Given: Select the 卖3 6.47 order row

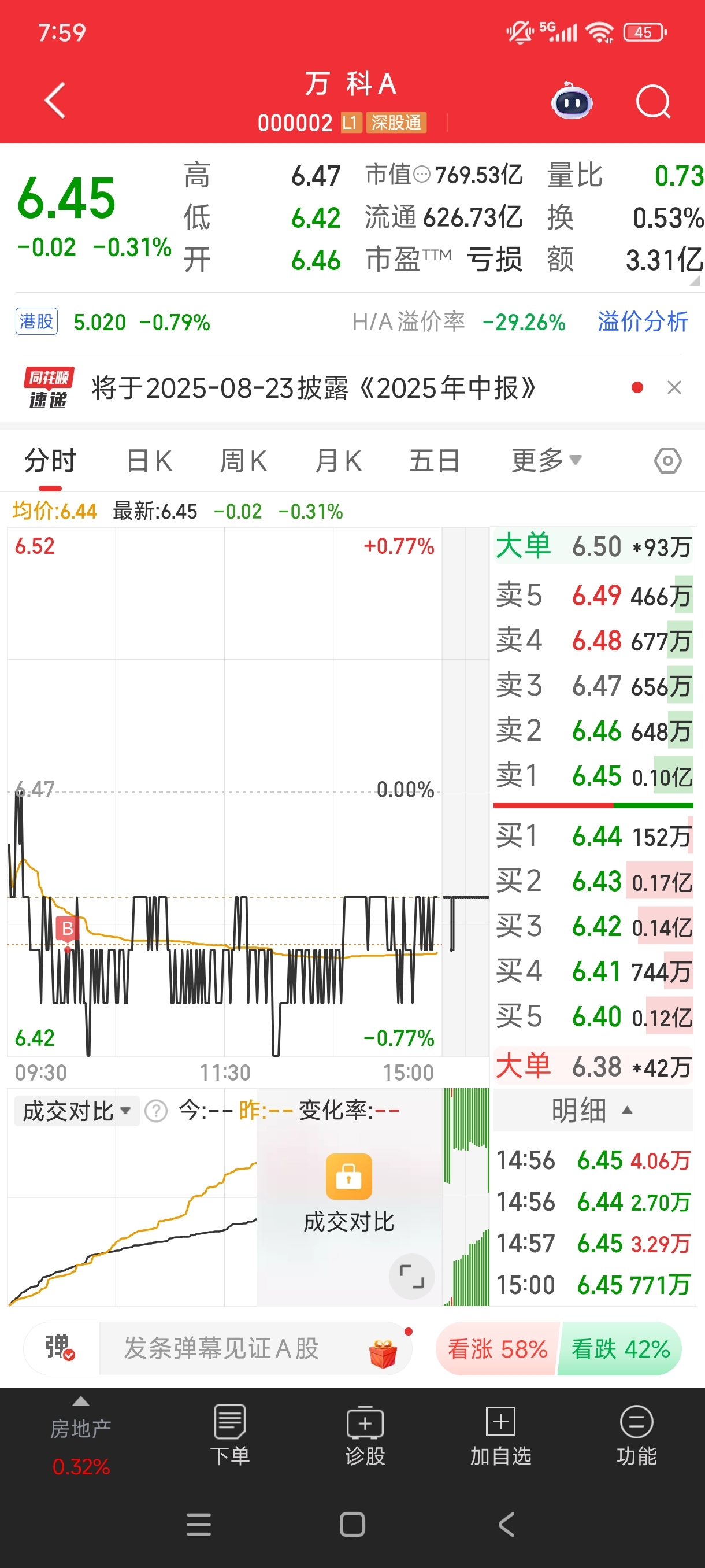Looking at the screenshot, I should [593, 685].
